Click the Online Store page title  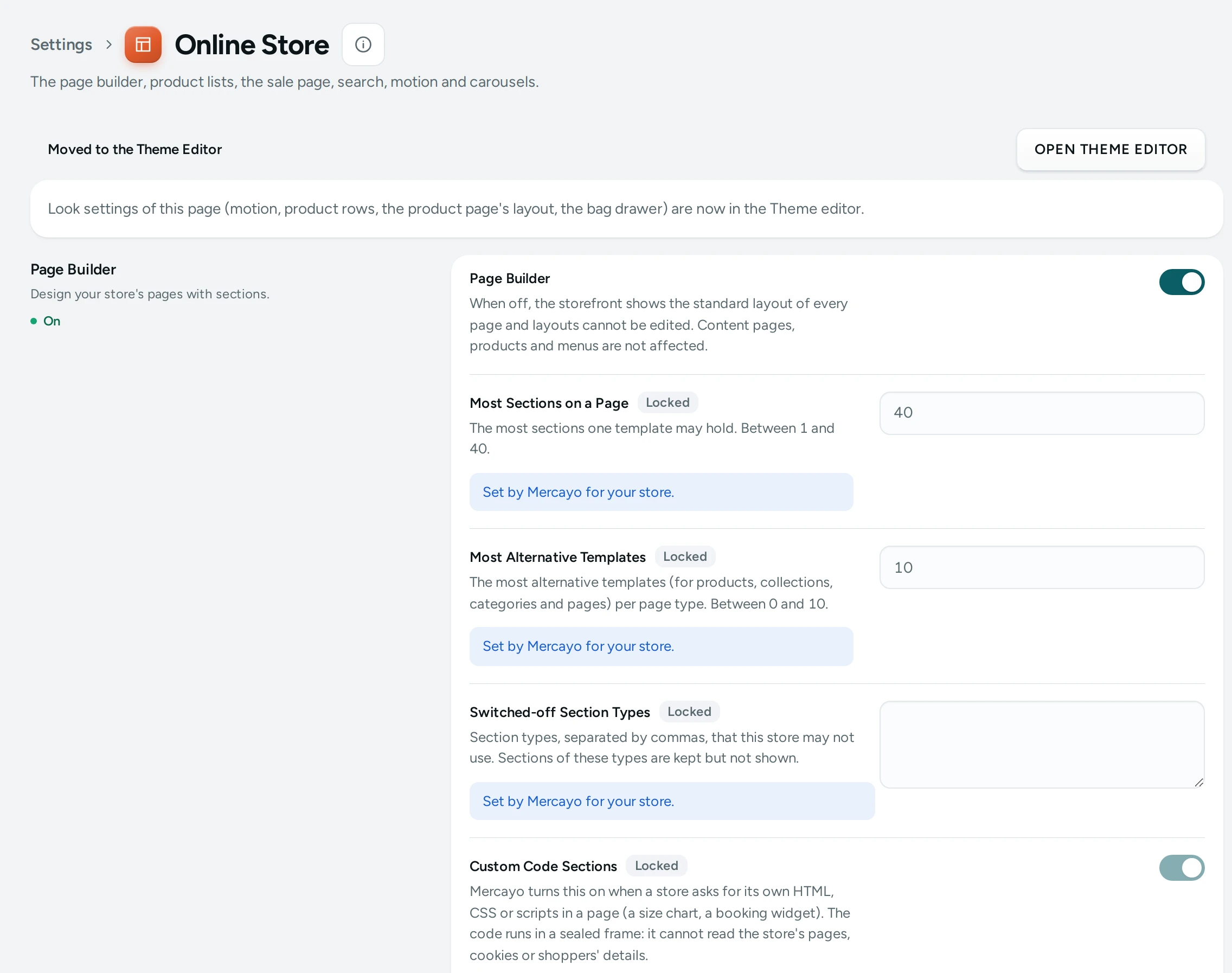coord(252,44)
